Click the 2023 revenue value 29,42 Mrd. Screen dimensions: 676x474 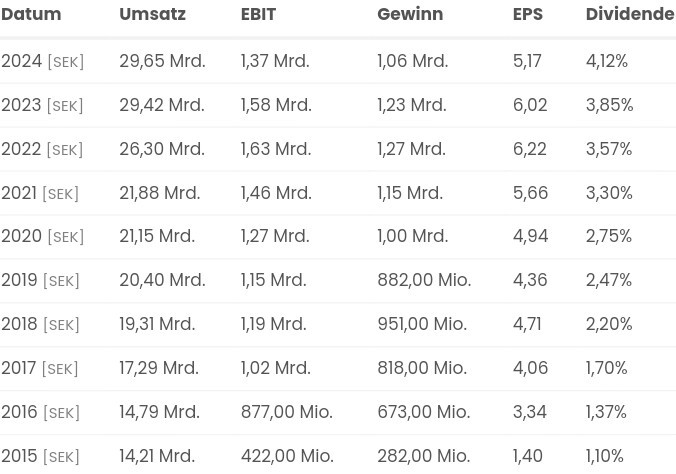[162, 105]
